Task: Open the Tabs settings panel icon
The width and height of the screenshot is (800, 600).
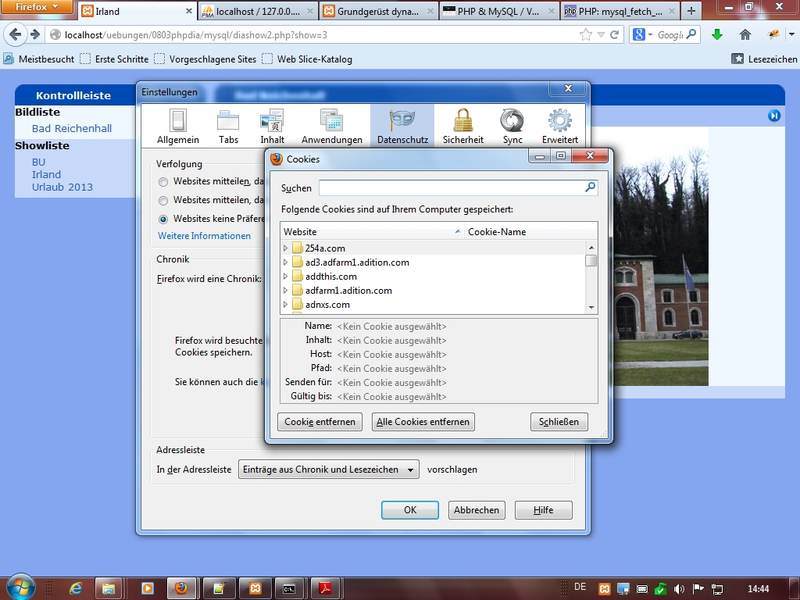Action: (x=228, y=122)
